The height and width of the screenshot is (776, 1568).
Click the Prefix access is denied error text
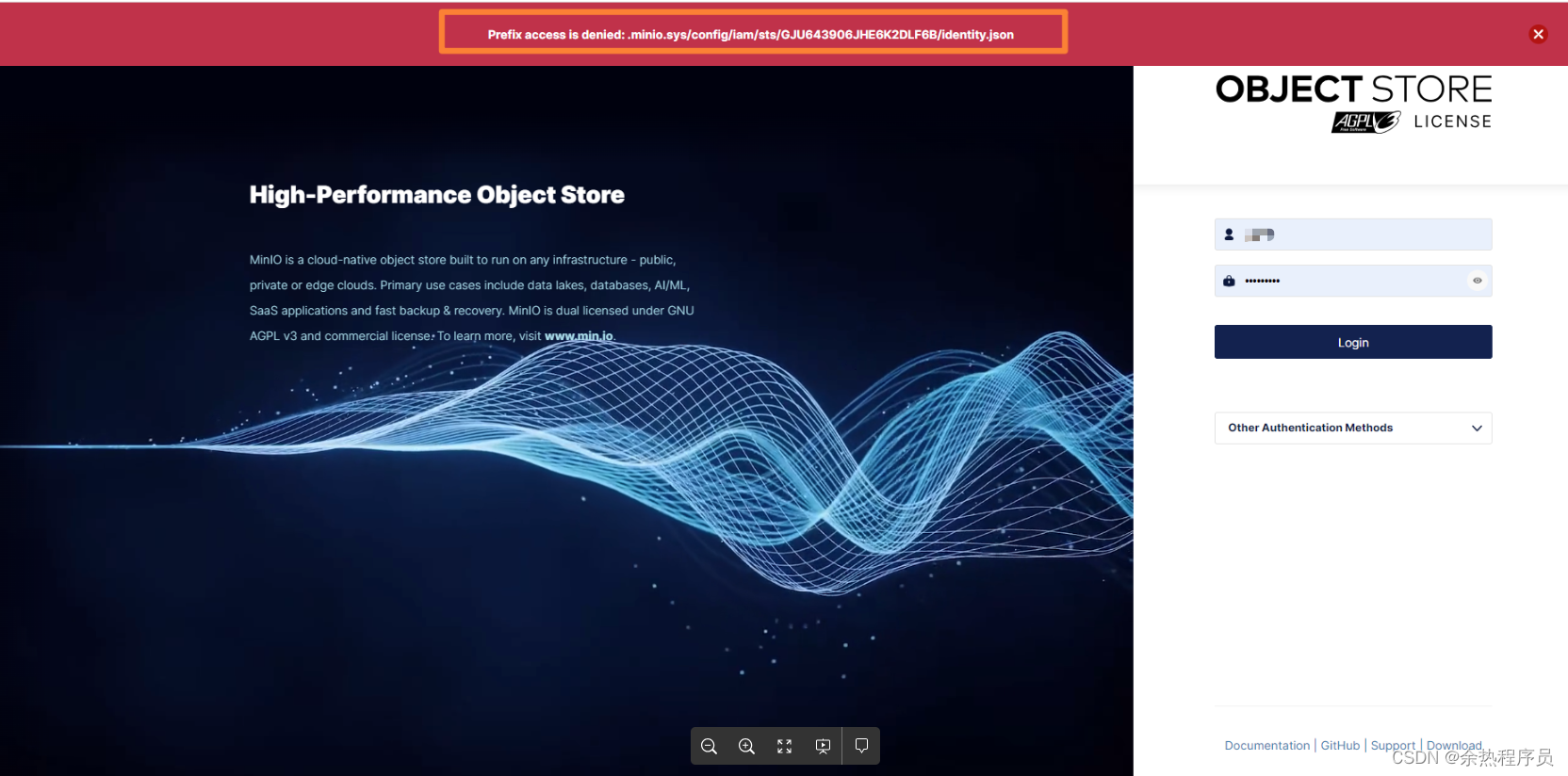751,35
